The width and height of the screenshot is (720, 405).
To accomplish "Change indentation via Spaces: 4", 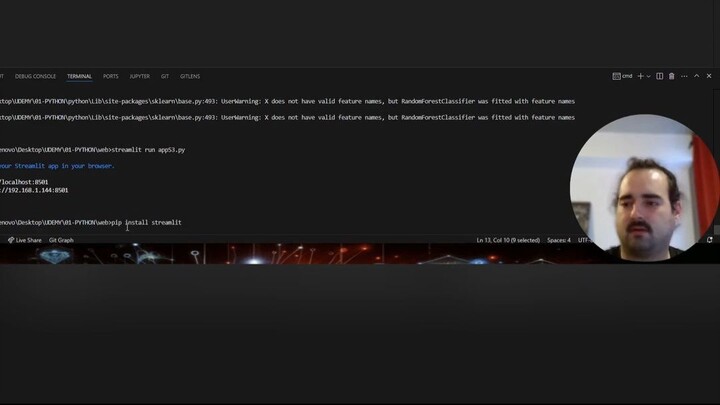I will tap(559, 240).
